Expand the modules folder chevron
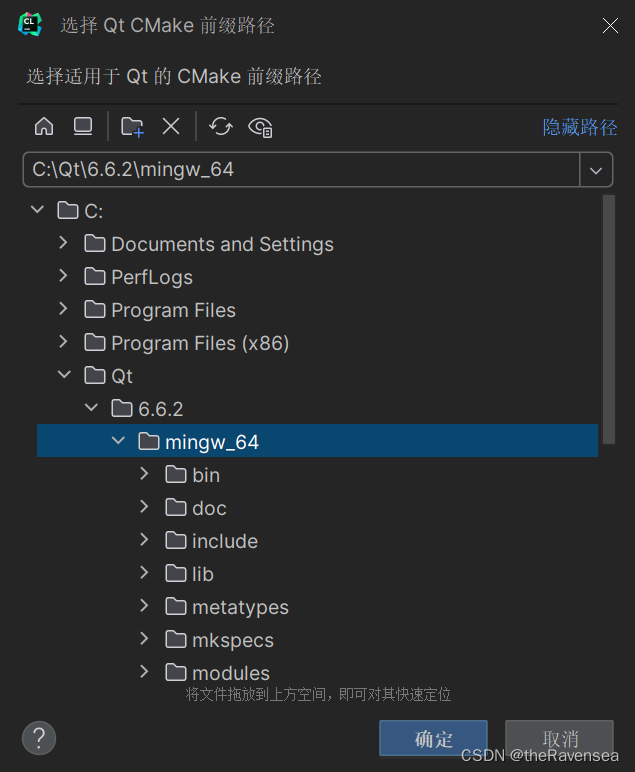The width and height of the screenshot is (635, 772). click(144, 672)
